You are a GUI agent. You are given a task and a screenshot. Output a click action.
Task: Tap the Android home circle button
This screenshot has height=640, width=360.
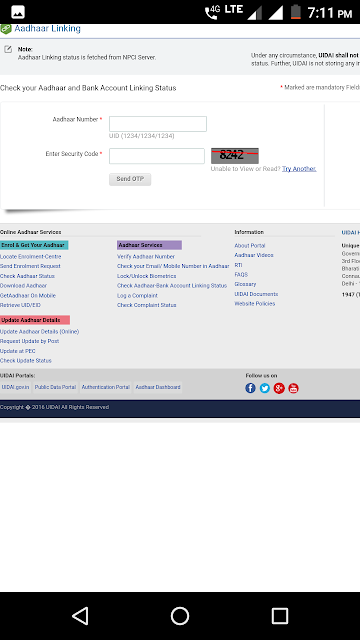[180, 616]
